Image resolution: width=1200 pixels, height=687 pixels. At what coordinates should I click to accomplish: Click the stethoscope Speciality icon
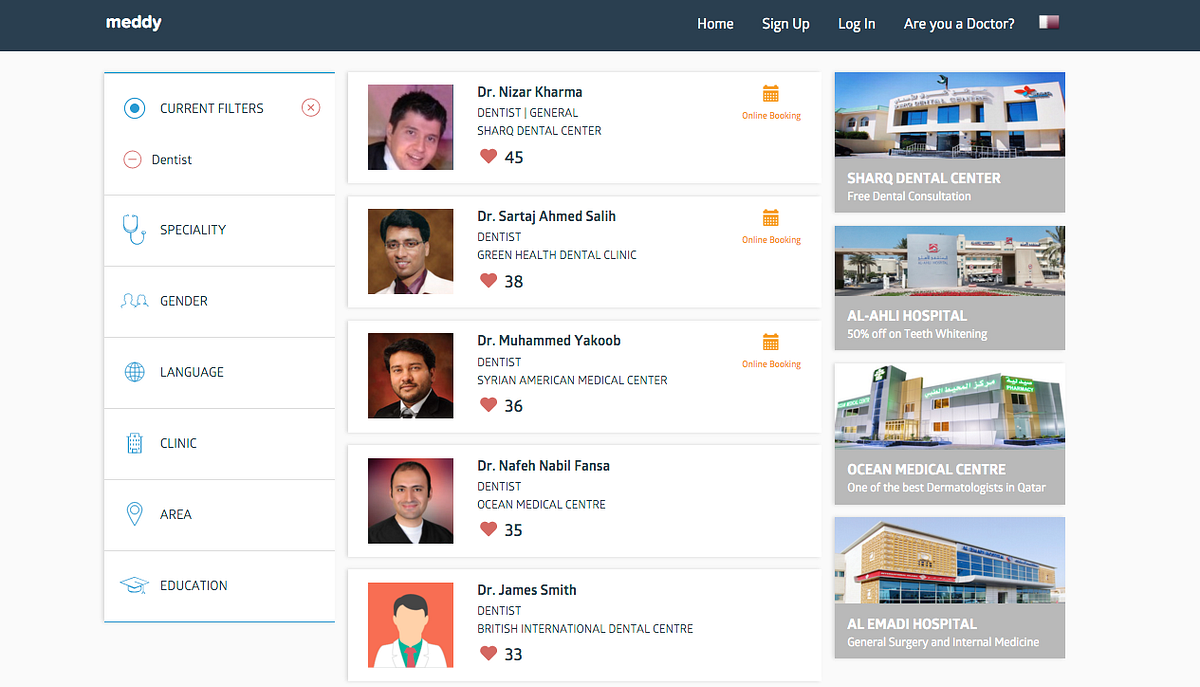coord(133,229)
